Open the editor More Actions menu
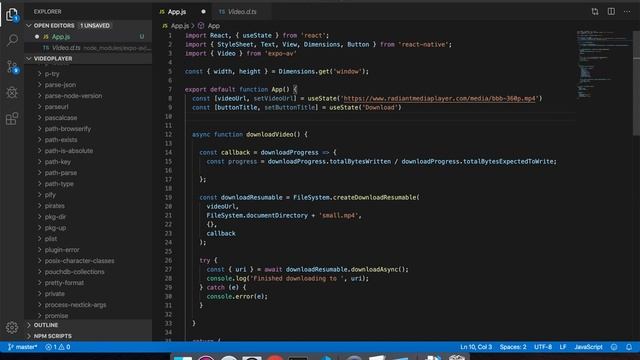Image resolution: width=640 pixels, height=360 pixels. (x=627, y=11)
